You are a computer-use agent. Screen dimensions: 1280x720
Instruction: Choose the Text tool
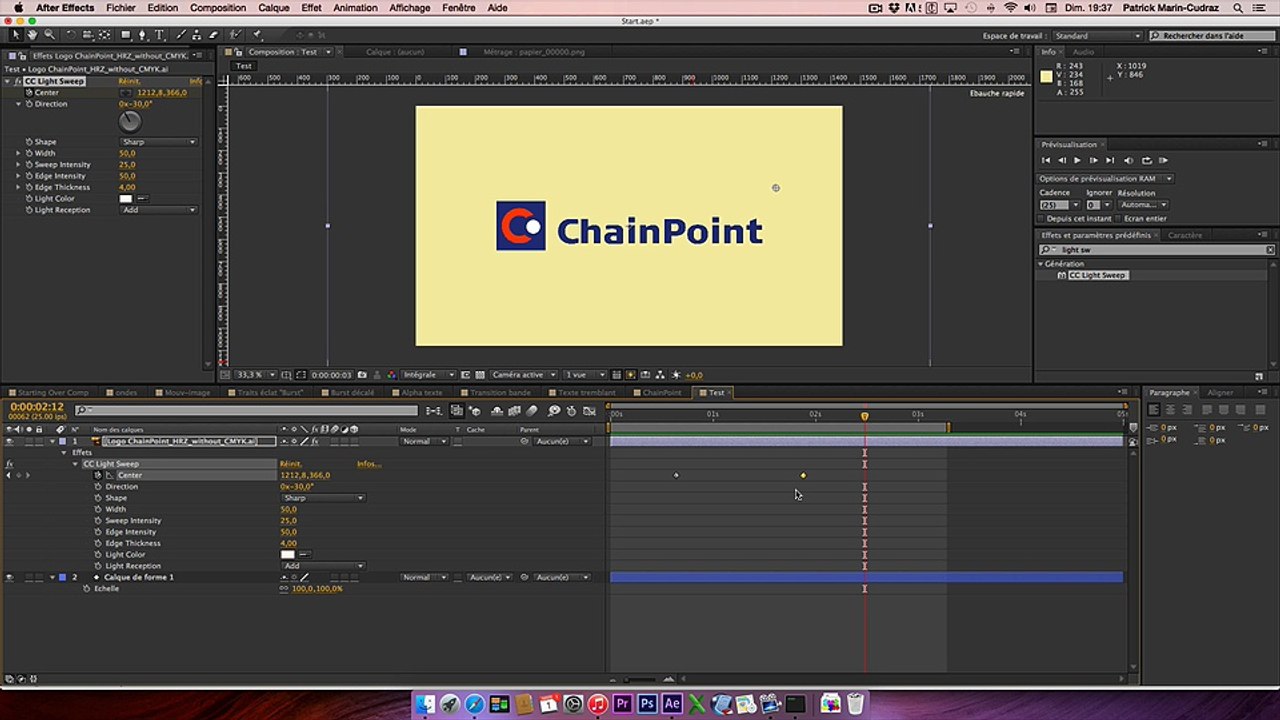pyautogui.click(x=161, y=35)
